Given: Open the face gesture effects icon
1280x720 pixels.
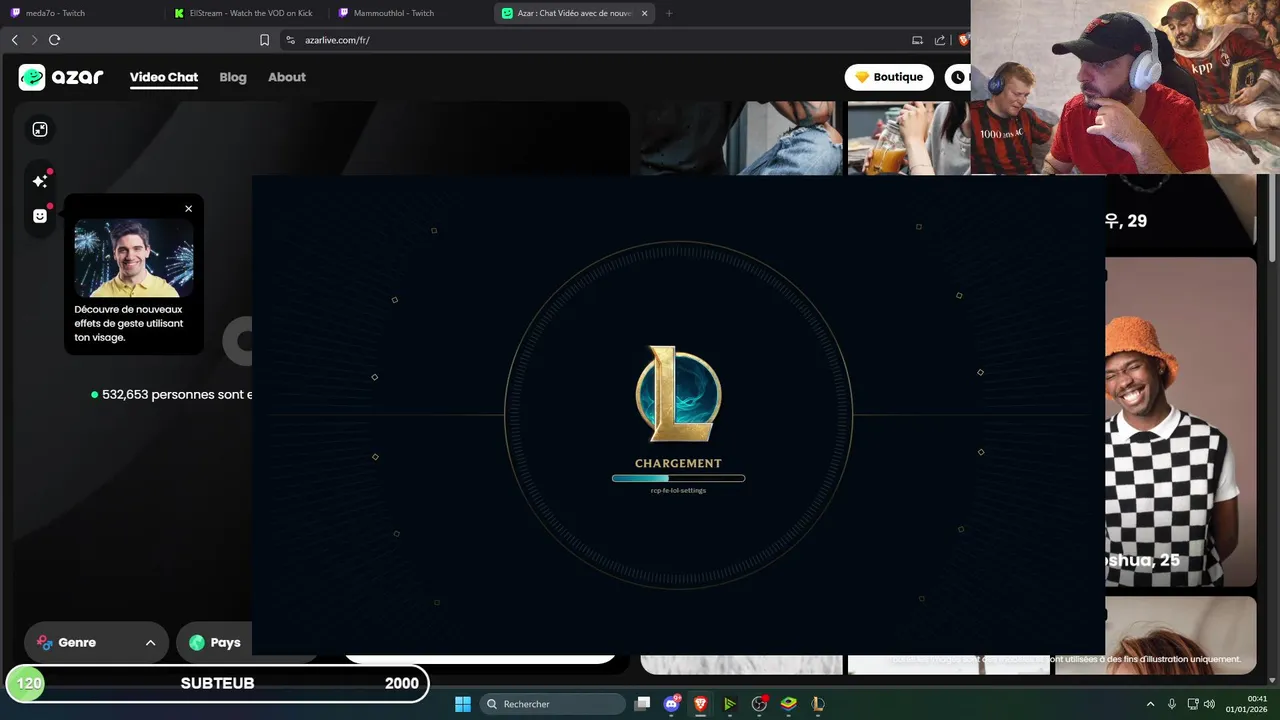Looking at the screenshot, I should click(40, 216).
